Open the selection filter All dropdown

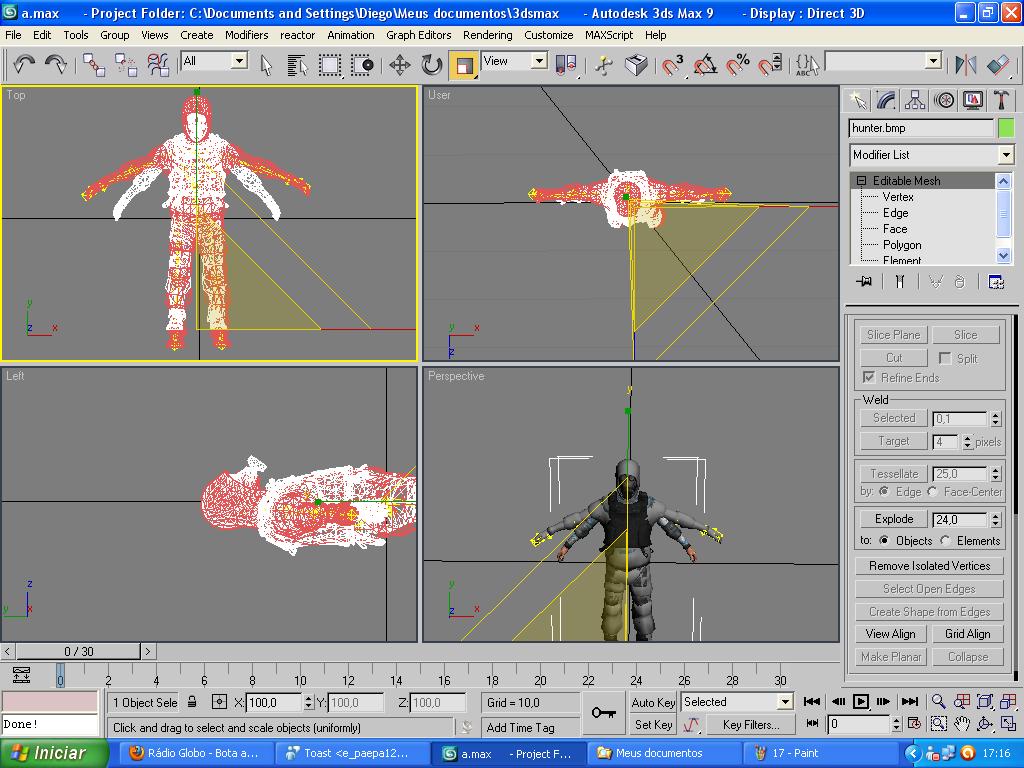(239, 61)
